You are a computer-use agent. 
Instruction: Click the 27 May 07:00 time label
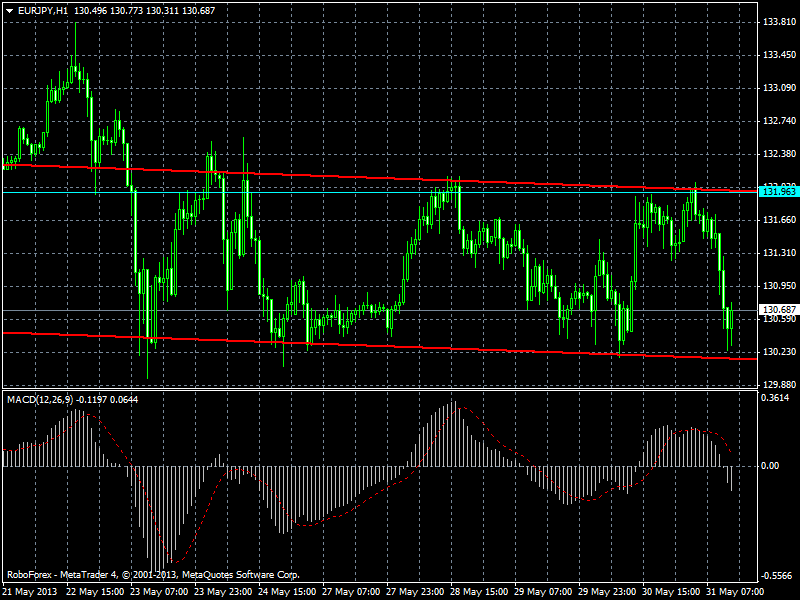tap(351, 592)
